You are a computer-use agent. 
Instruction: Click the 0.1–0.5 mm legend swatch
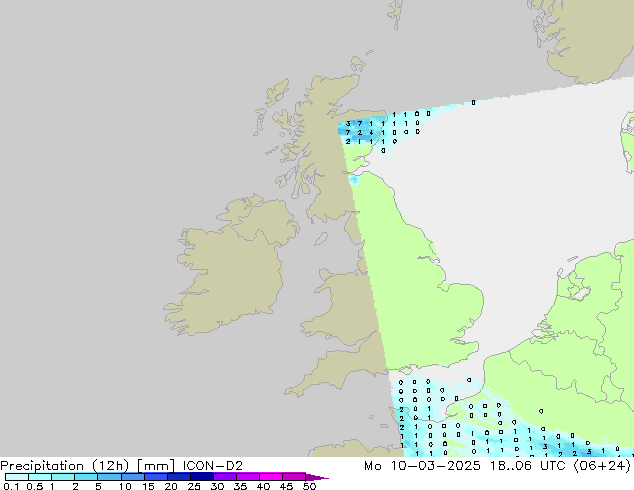point(17,477)
